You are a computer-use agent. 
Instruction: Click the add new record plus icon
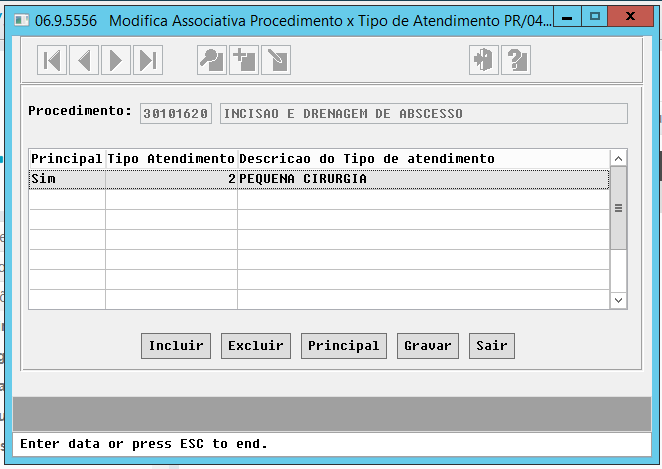click(244, 60)
